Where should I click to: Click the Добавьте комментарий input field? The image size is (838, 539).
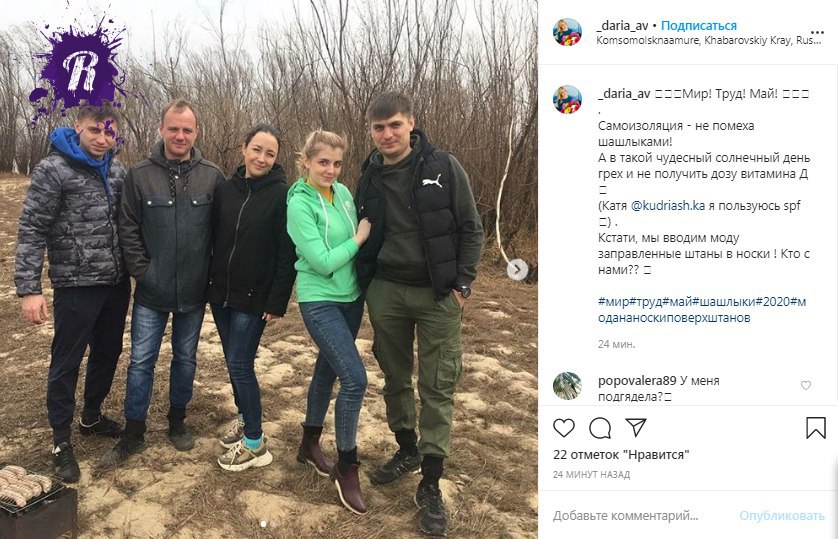click(641, 515)
